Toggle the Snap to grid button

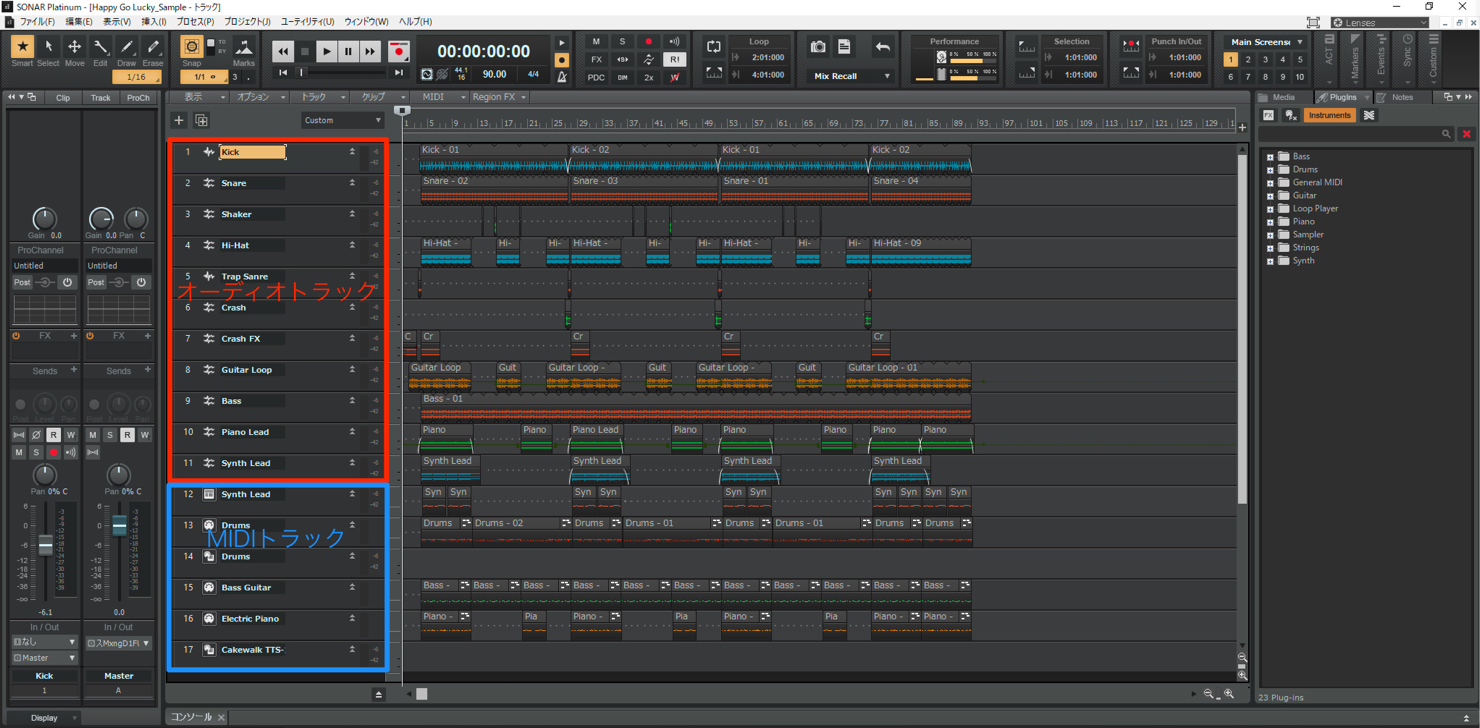tap(191, 47)
